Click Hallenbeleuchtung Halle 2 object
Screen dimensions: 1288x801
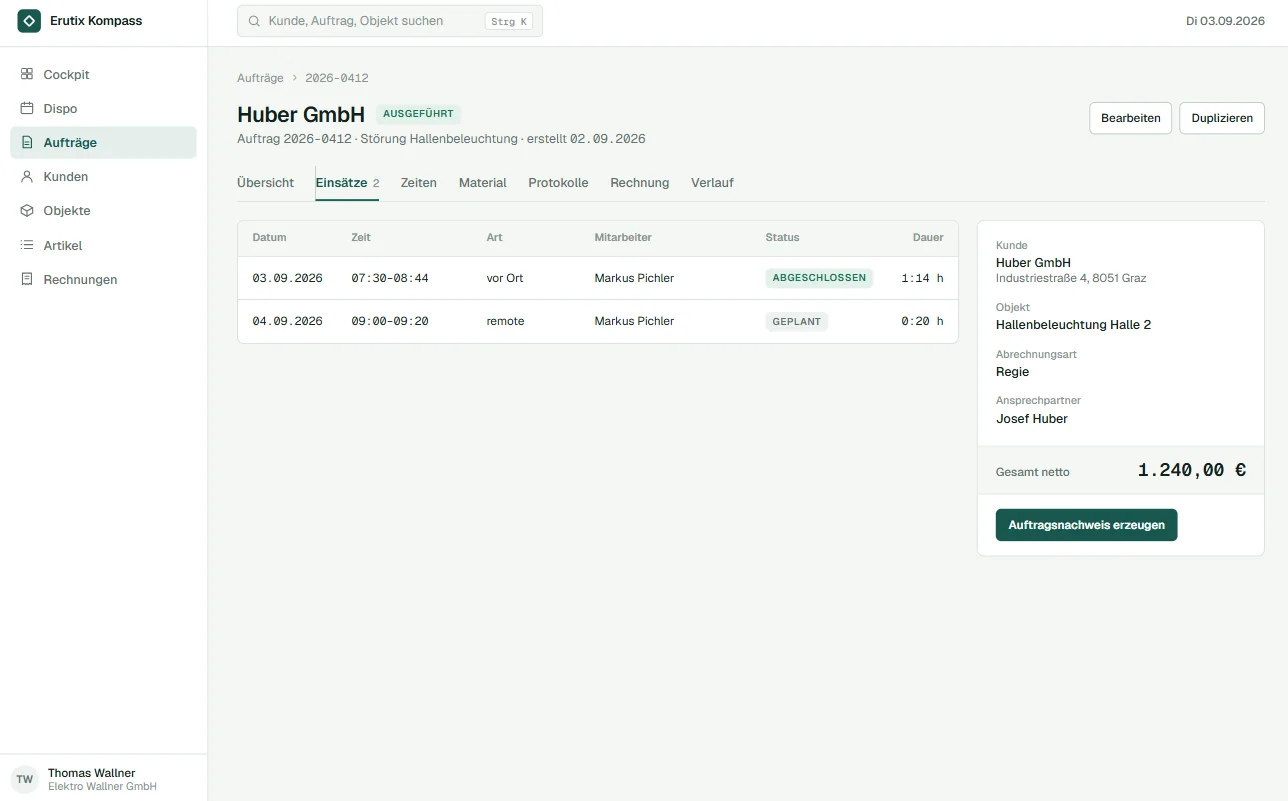[x=1073, y=325]
